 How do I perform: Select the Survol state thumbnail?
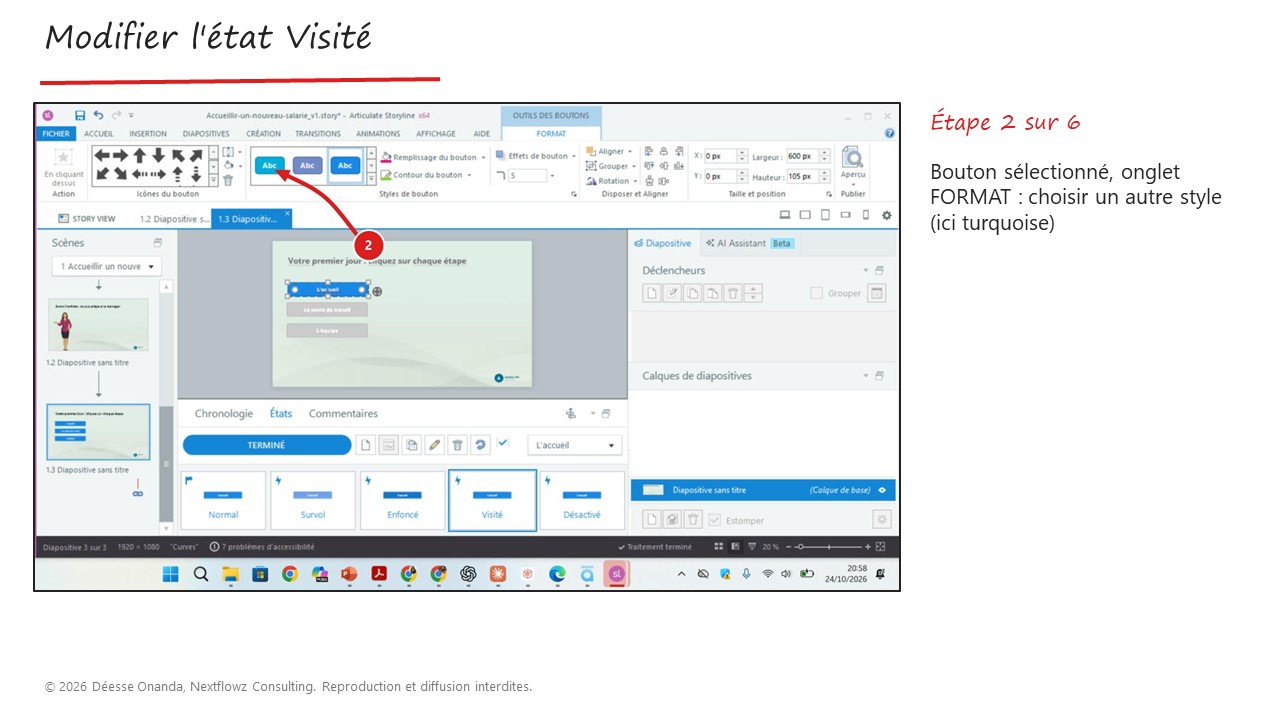coord(313,500)
